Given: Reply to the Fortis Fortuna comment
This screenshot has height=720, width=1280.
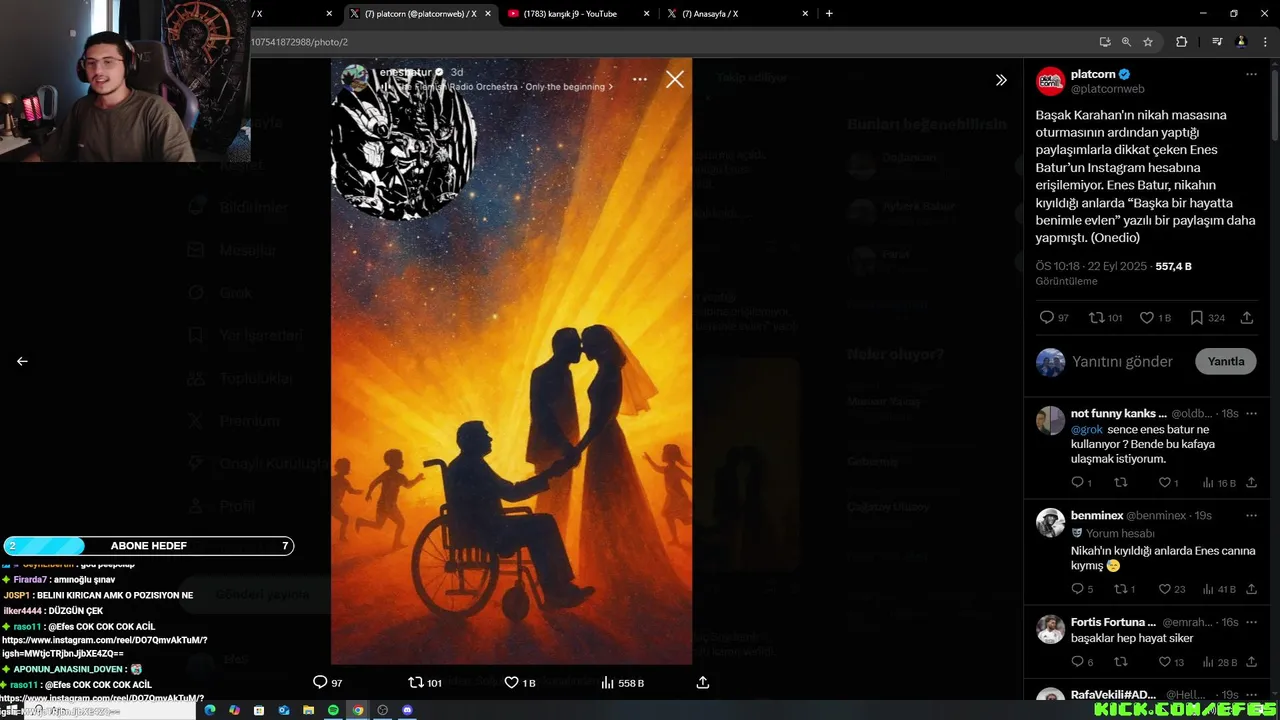Looking at the screenshot, I should [1077, 662].
